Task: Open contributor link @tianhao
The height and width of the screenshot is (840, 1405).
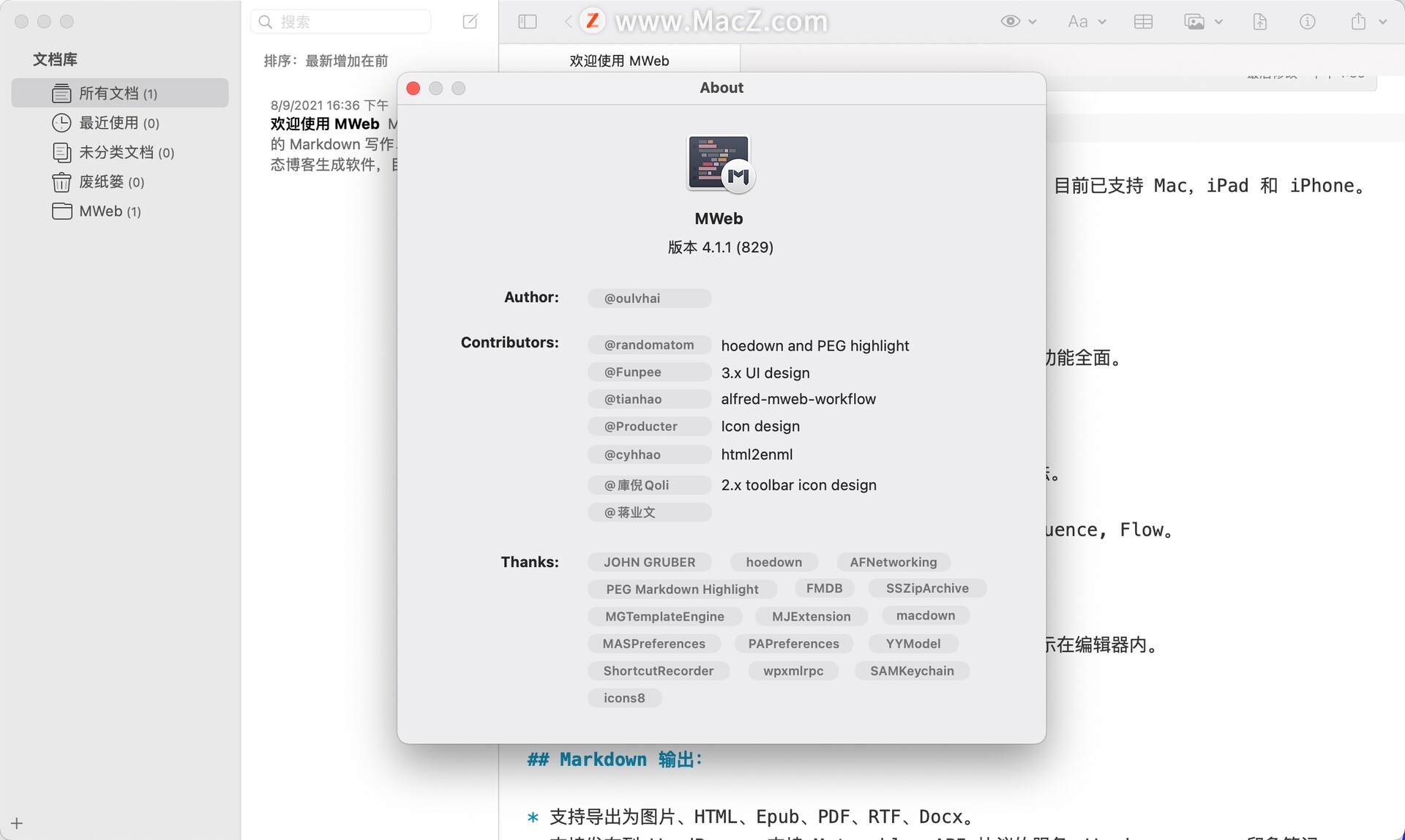Action: [649, 399]
